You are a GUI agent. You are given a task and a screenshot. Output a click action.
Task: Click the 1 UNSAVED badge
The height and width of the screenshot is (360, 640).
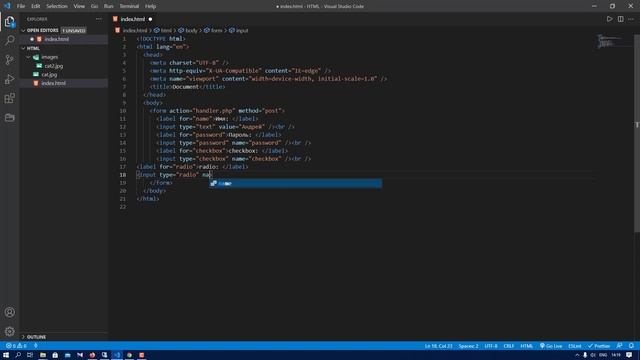74,31
